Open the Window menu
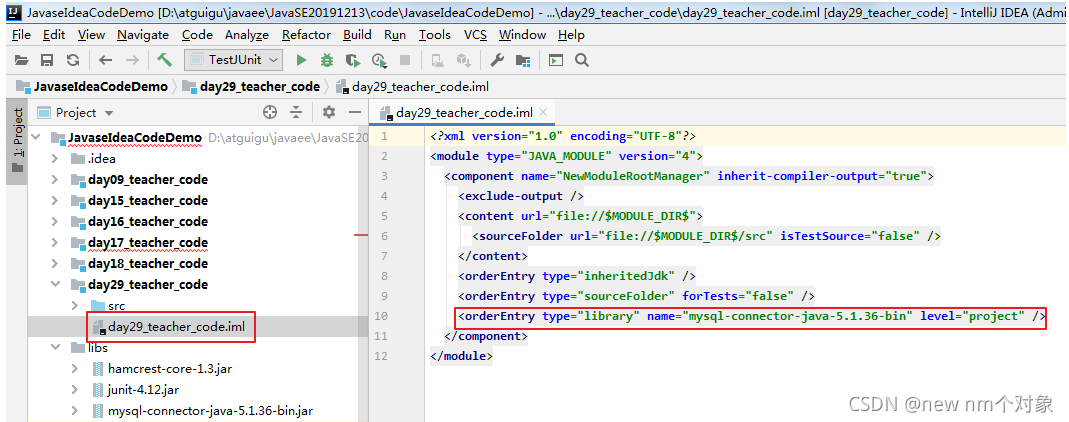Screen dimensions: 1069x422 pos(522,35)
